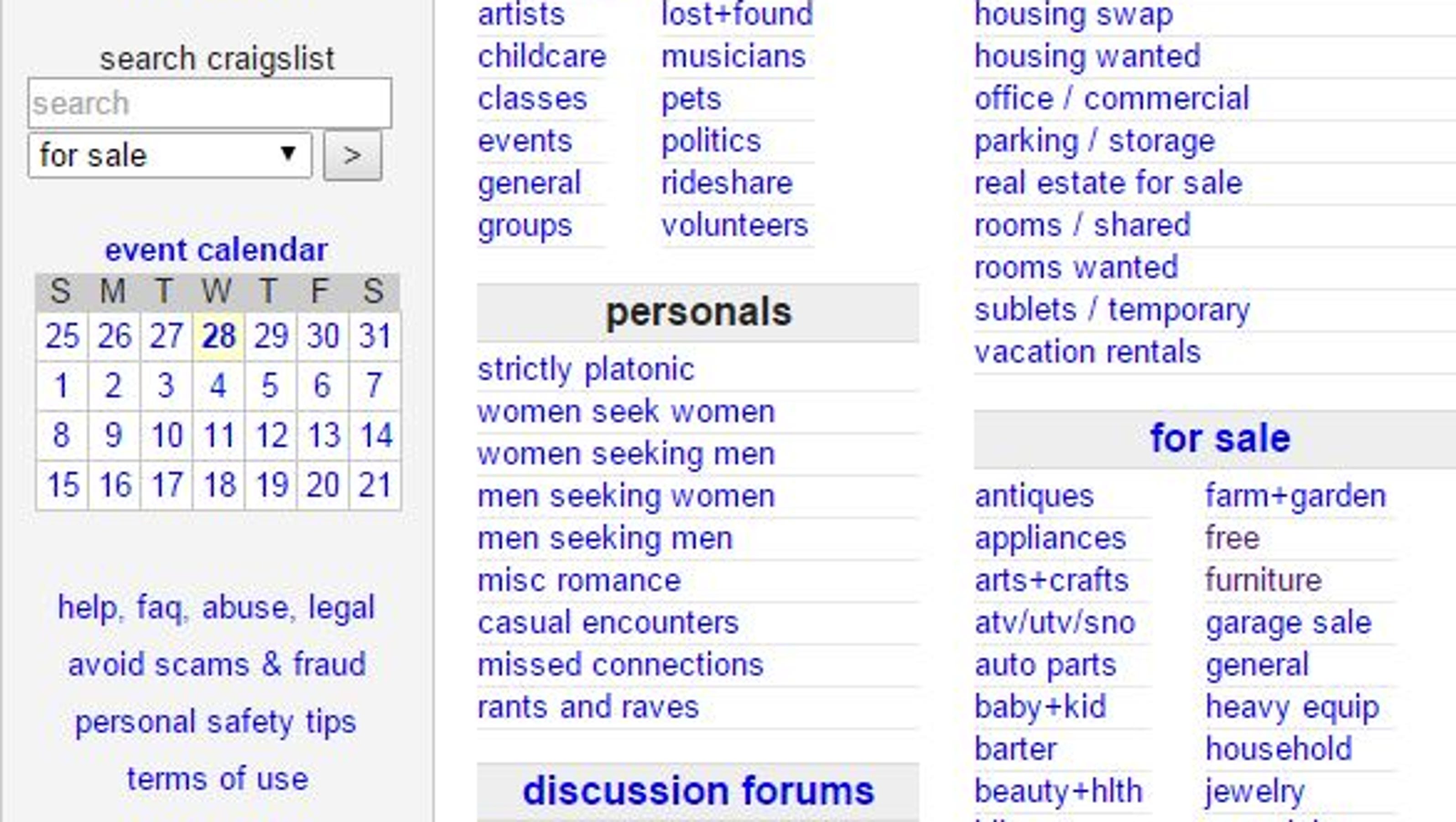Open 'strictly platonic' personals
Viewport: 1456px width, 822px height.
586,370
